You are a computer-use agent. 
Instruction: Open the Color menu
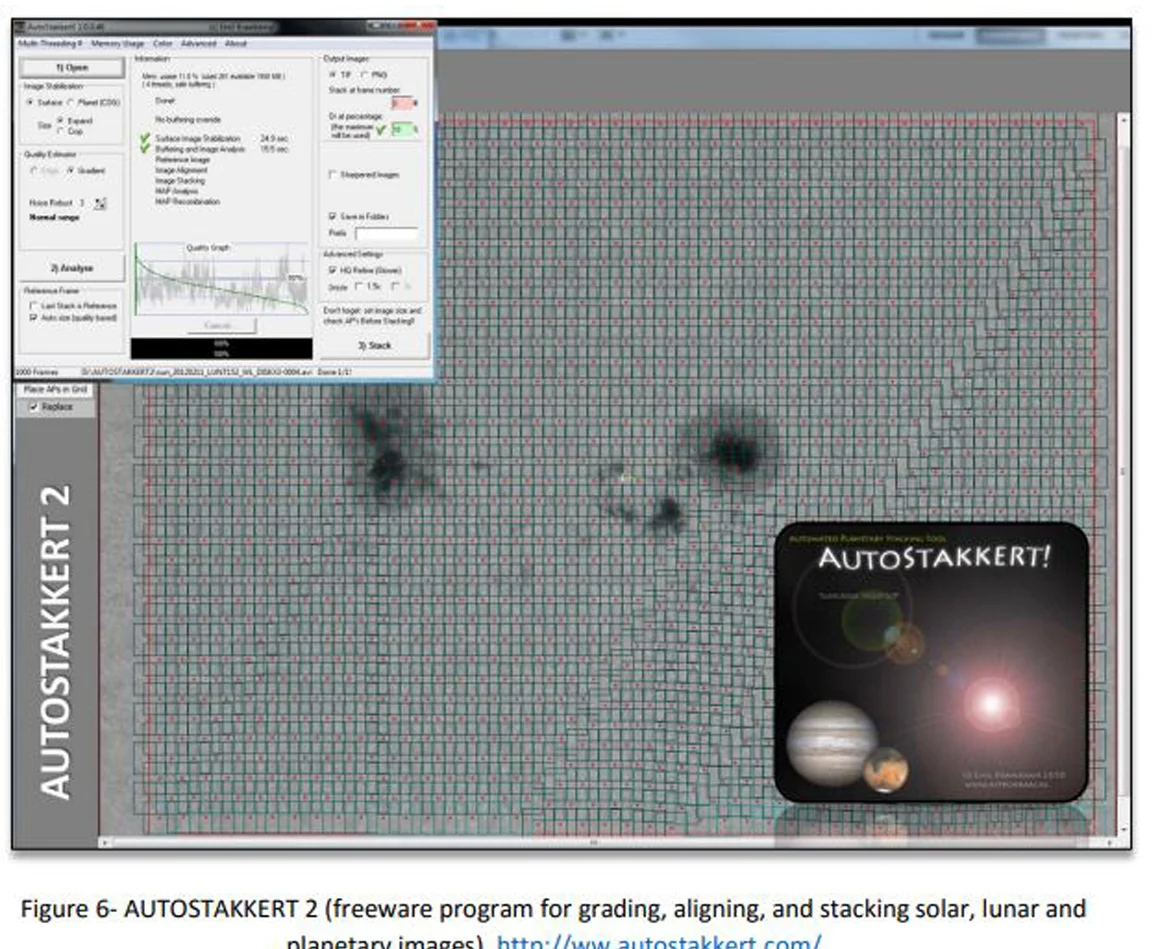pos(163,44)
